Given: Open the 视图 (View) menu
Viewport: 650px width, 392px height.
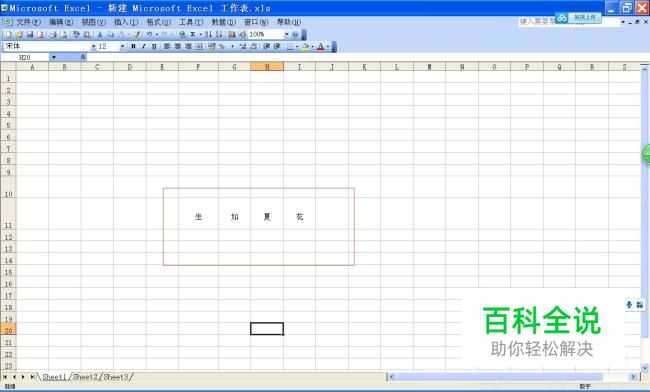Looking at the screenshot, I should click(93, 22).
